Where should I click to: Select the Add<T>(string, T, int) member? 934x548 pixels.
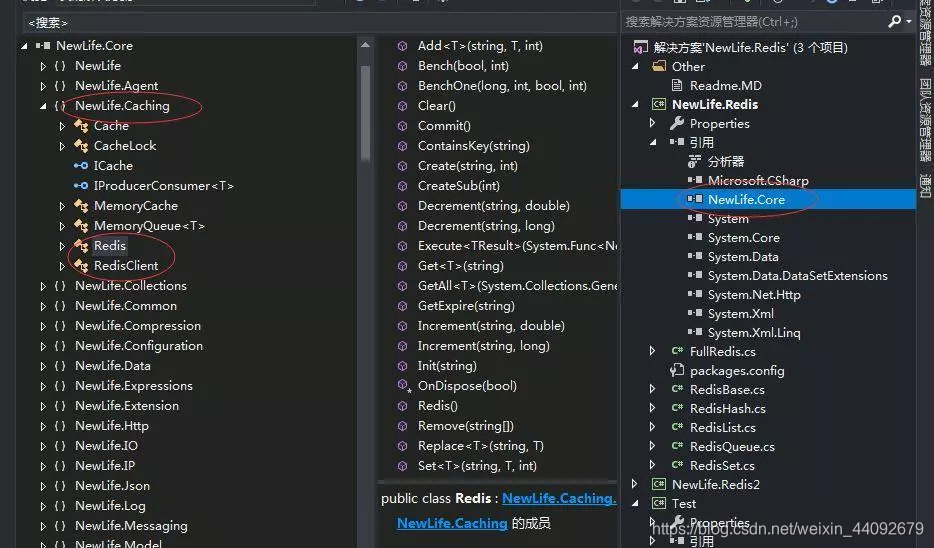pos(480,46)
